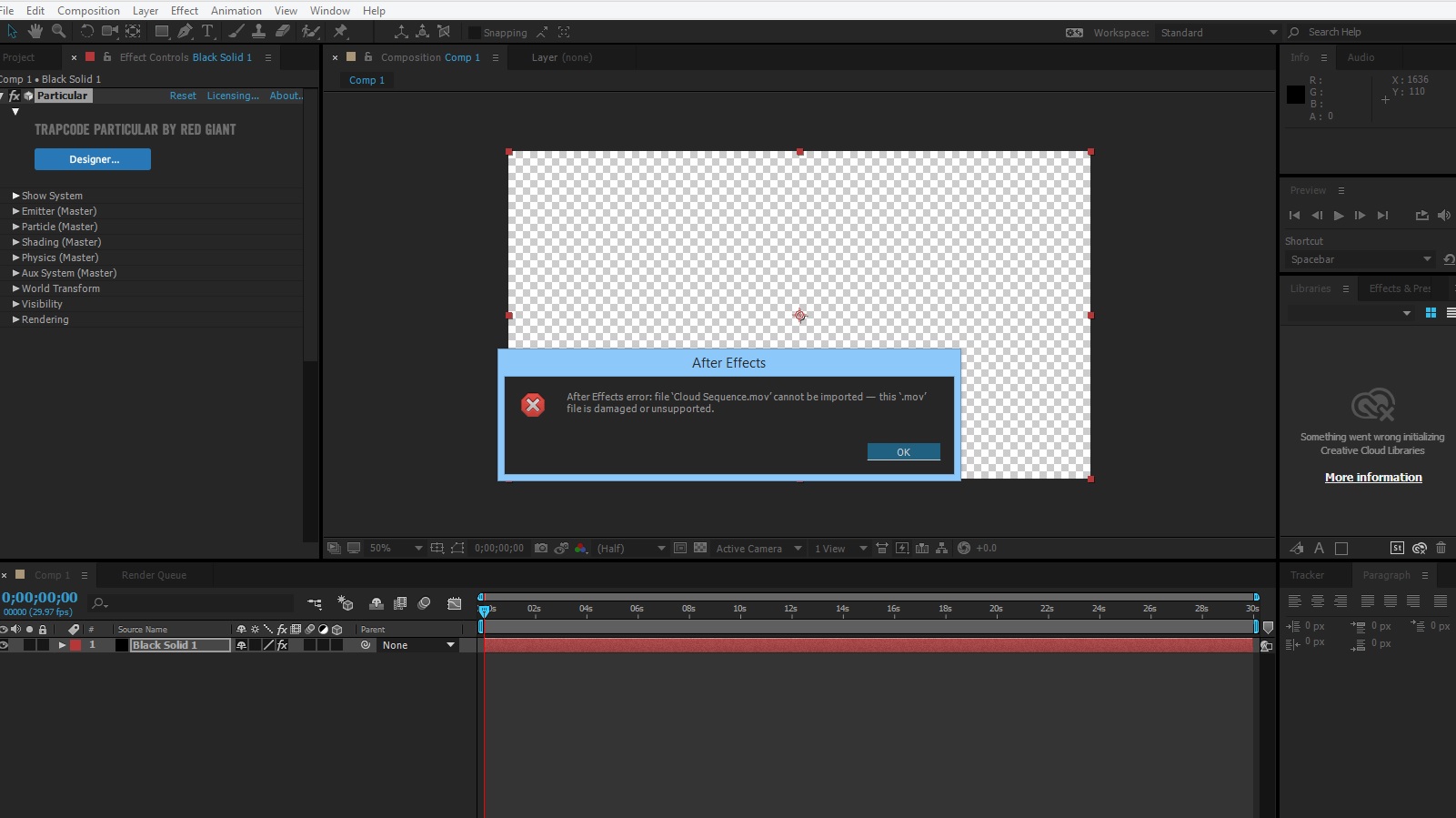The height and width of the screenshot is (818, 1456).
Task: Open the Particular Designer button
Action: click(x=93, y=159)
